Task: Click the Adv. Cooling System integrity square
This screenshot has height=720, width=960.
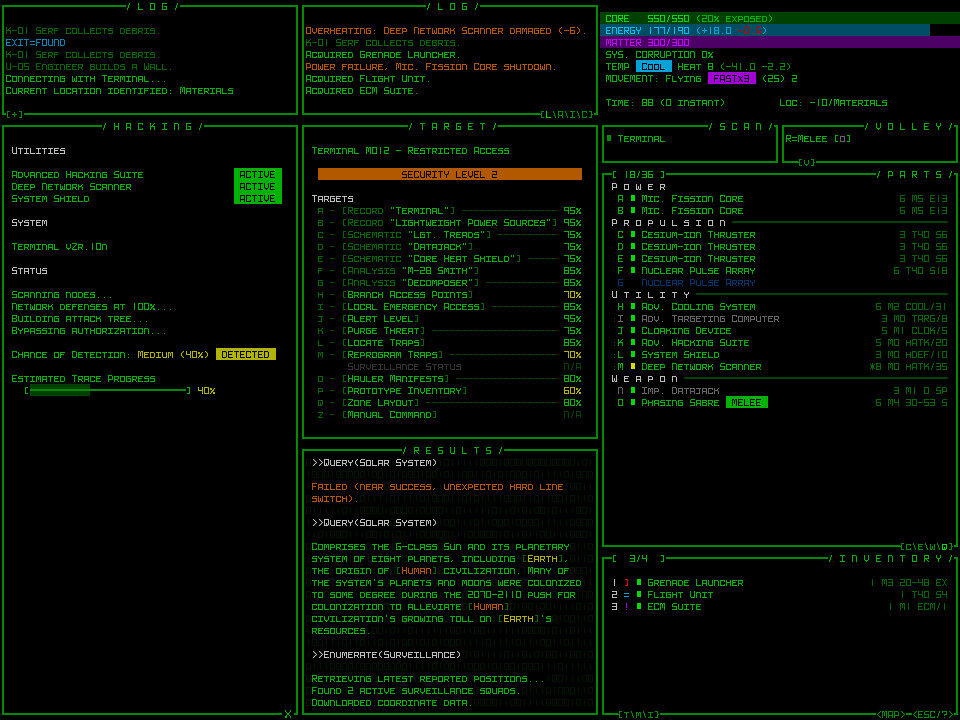Action: click(633, 307)
